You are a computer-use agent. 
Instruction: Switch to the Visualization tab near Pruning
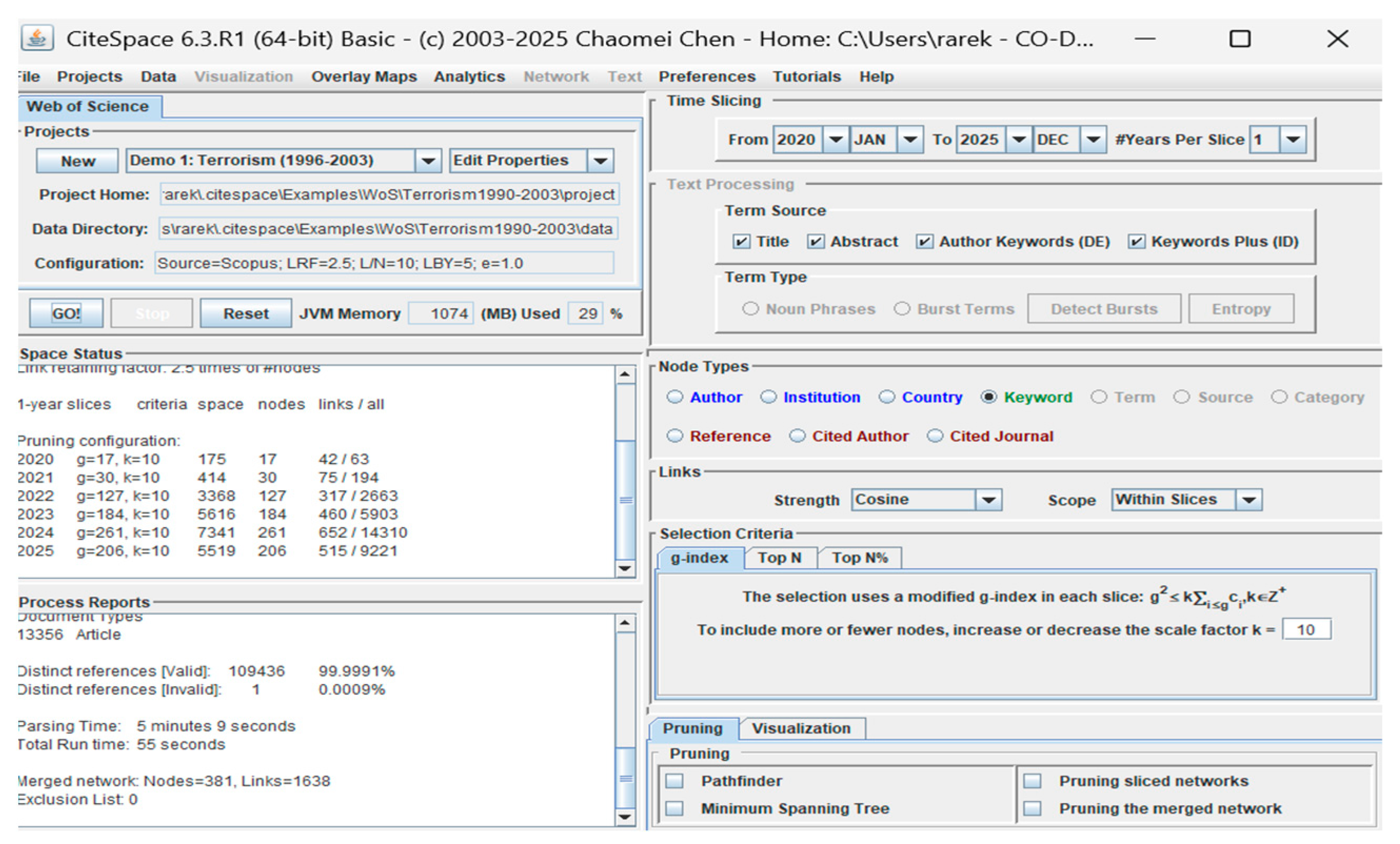801,728
